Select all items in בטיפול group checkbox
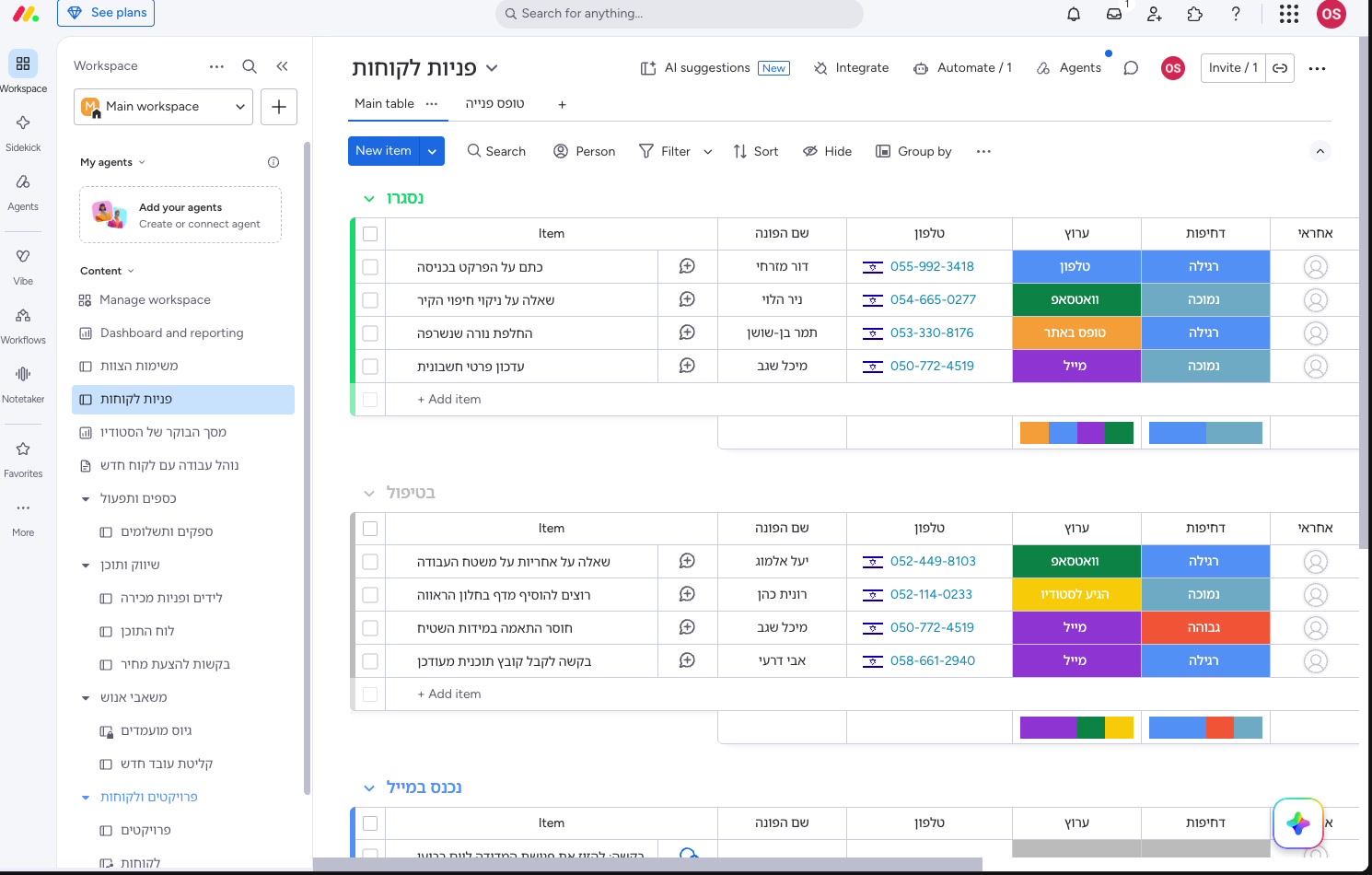The width and height of the screenshot is (1372, 875). click(370, 529)
